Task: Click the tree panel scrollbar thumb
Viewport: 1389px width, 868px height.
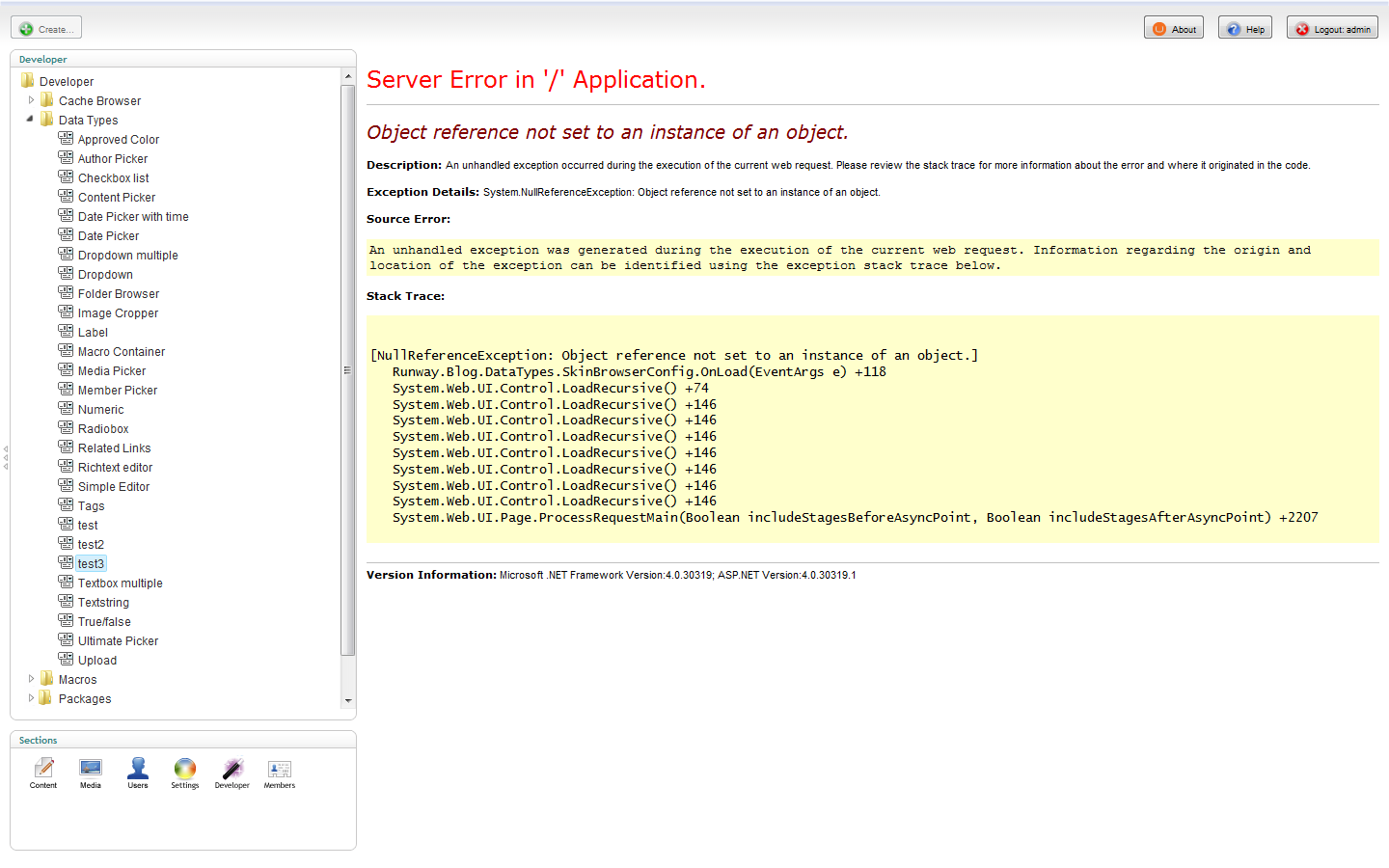Action: coord(348,370)
